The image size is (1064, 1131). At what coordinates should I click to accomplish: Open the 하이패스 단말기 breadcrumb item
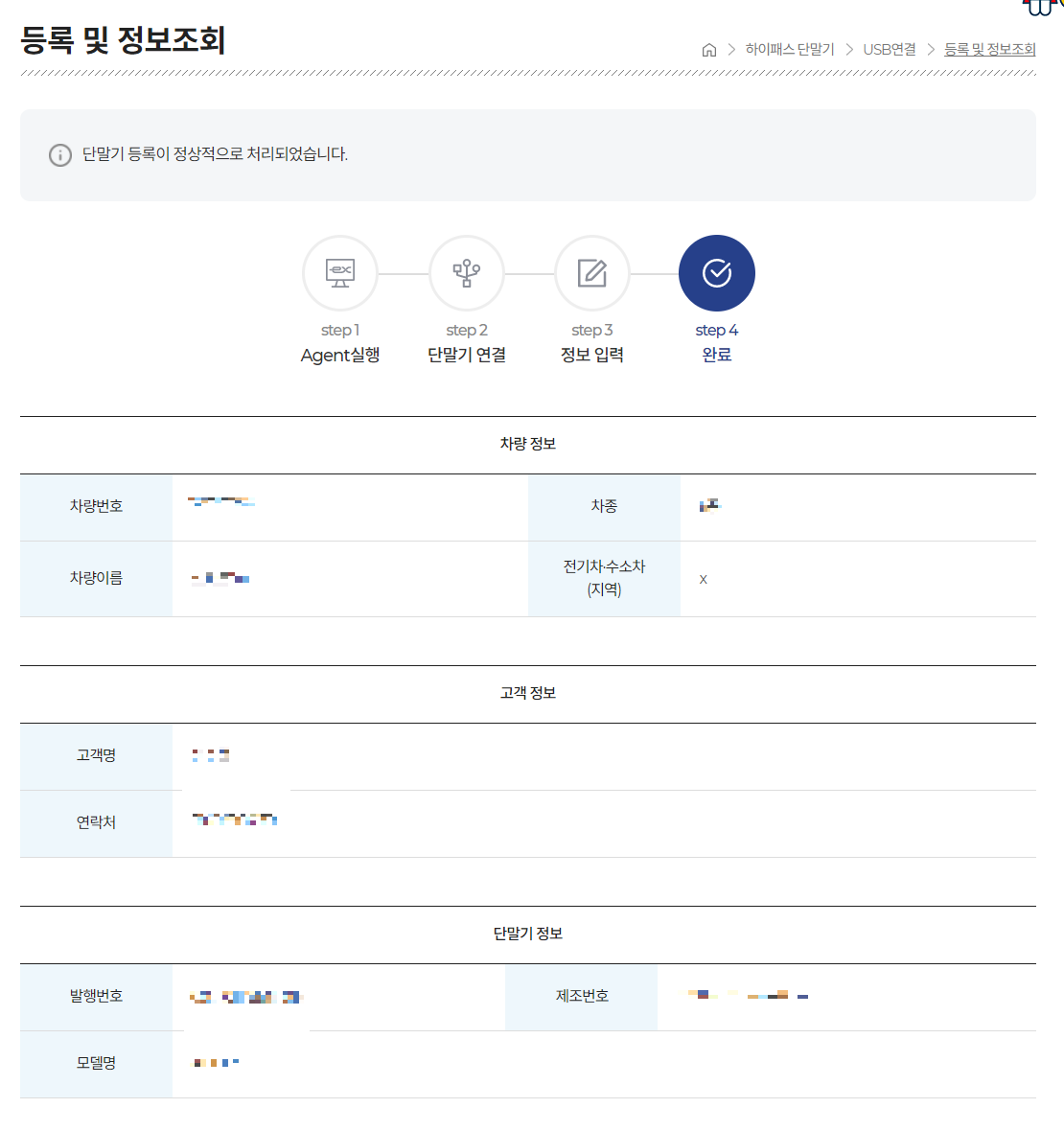click(x=790, y=50)
